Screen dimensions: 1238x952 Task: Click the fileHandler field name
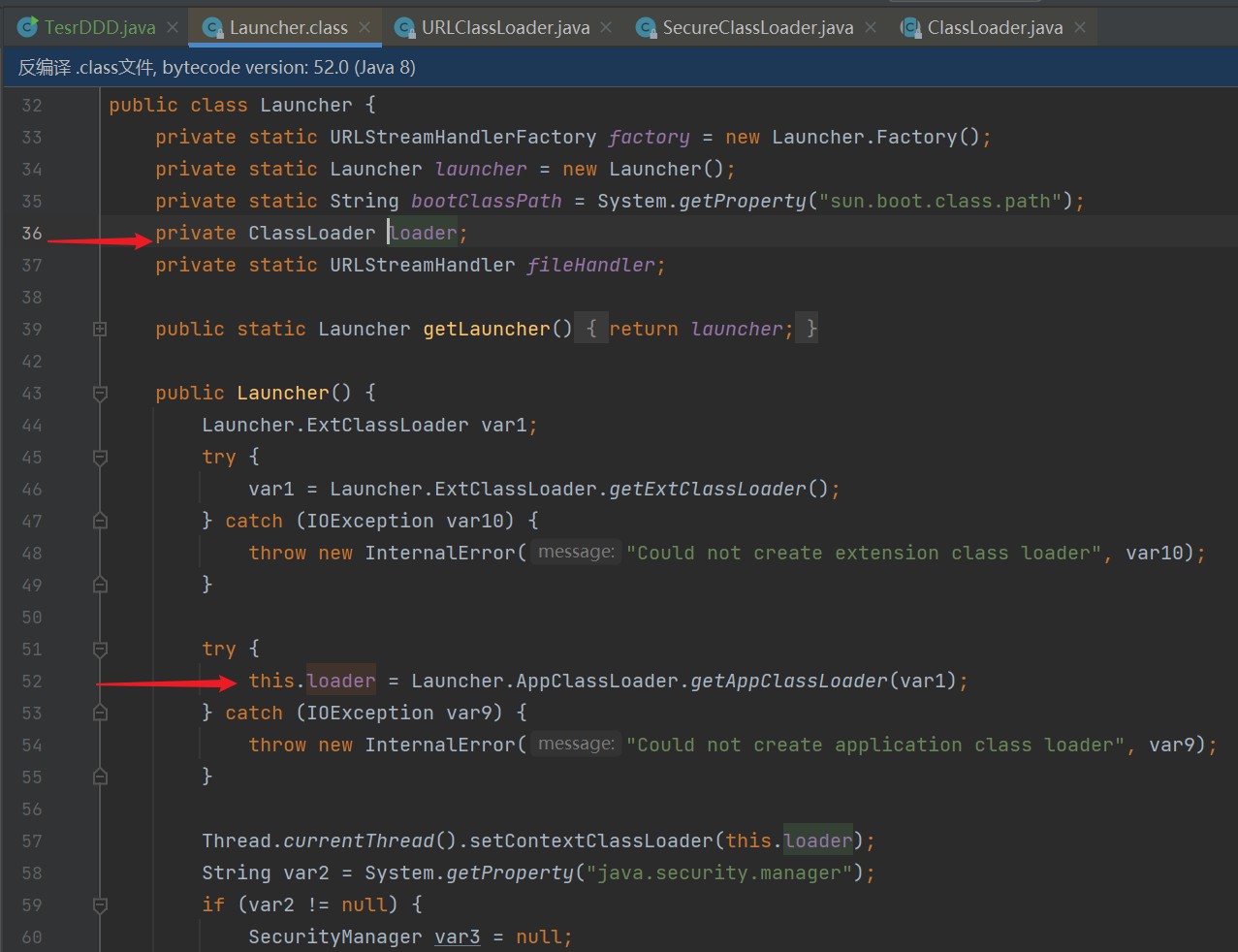tap(591, 265)
